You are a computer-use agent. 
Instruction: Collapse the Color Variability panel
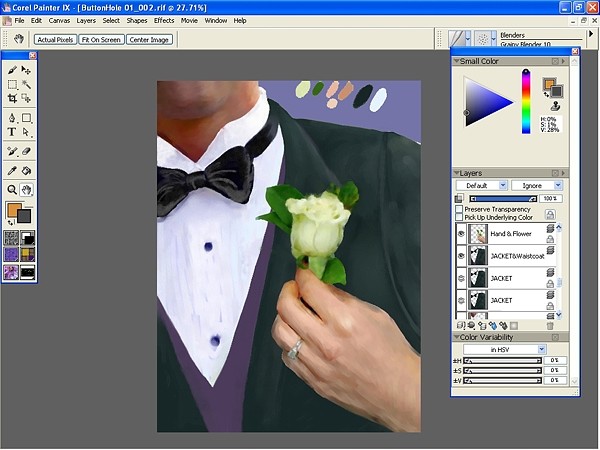pyautogui.click(x=456, y=337)
